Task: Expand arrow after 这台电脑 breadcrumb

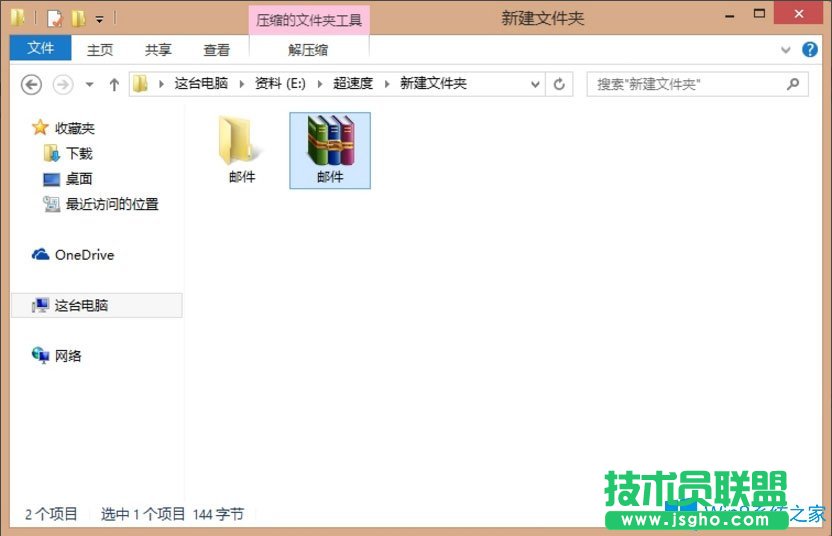Action: click(241, 84)
